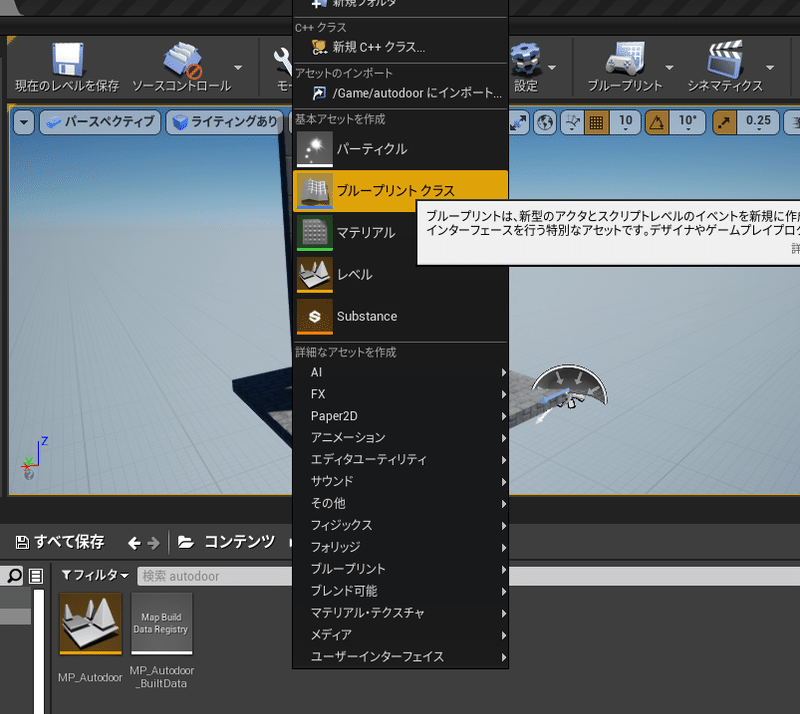Expand the ユーザーインターフェイス submenu
Screen dimensions: 800x714
click(x=401, y=657)
